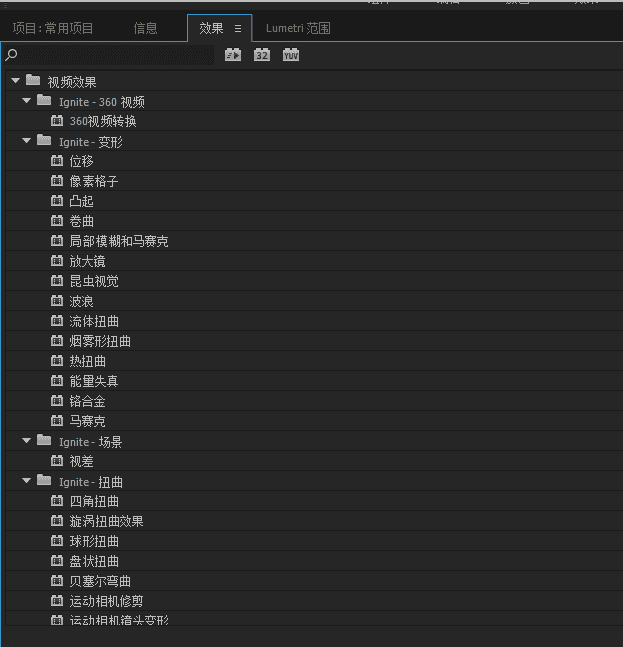Select the 贝塞尔弯曲 effect
623x647 pixels.
coord(100,581)
